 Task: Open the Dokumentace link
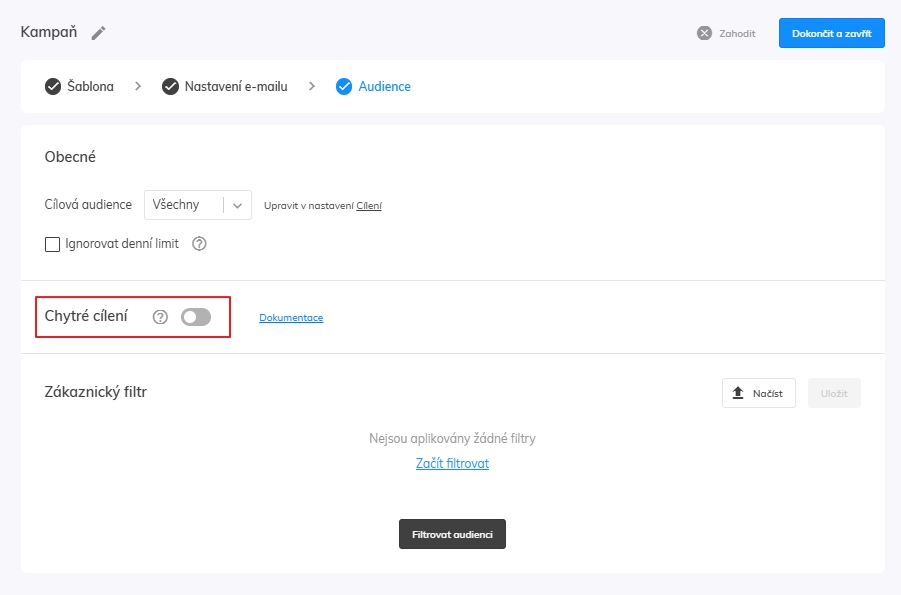[x=291, y=317]
